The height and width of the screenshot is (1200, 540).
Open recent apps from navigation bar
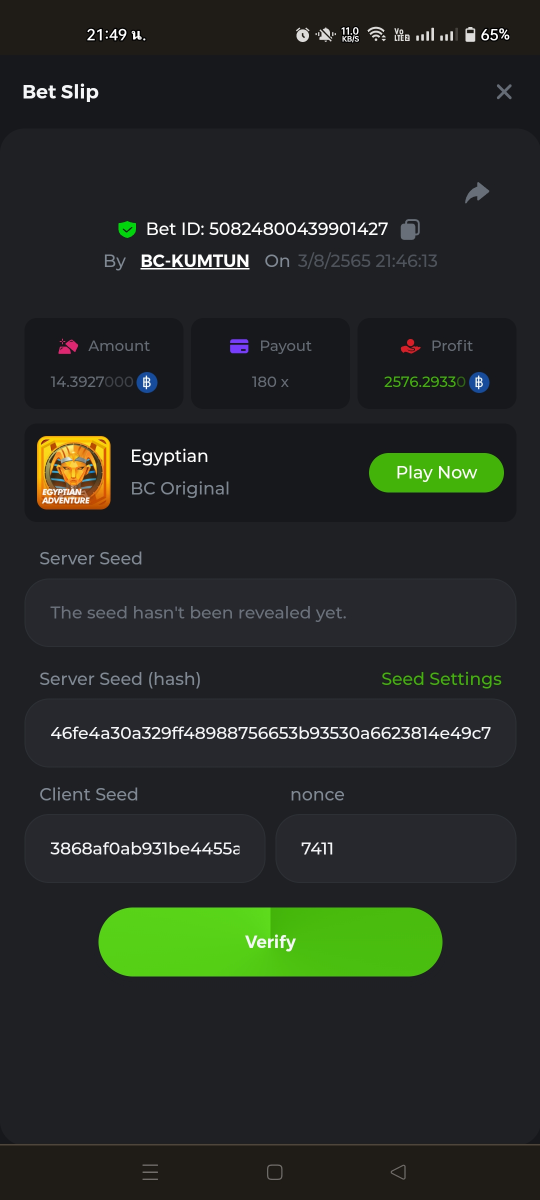tap(150, 1172)
